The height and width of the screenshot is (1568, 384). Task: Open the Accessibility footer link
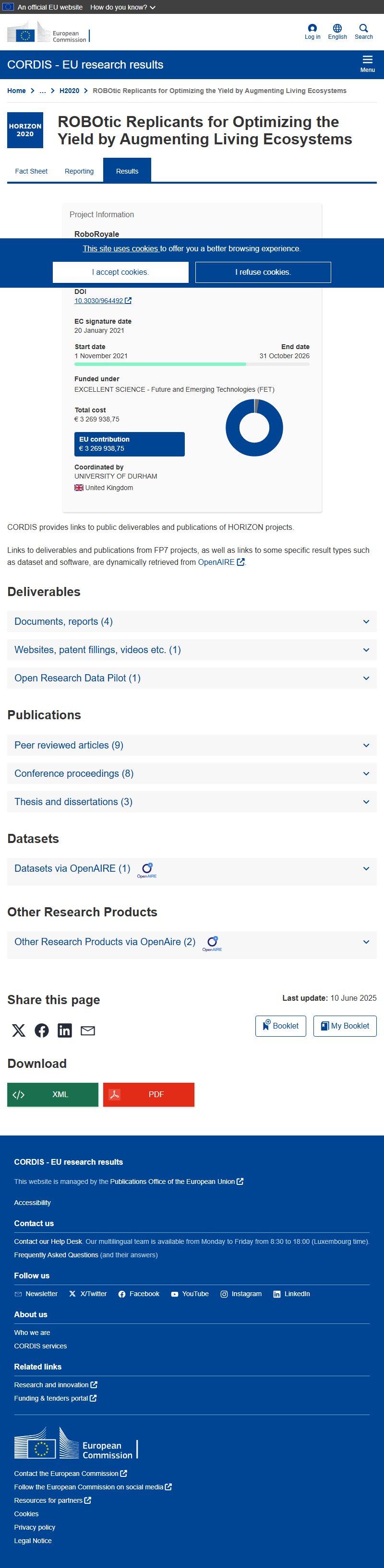tap(32, 1203)
